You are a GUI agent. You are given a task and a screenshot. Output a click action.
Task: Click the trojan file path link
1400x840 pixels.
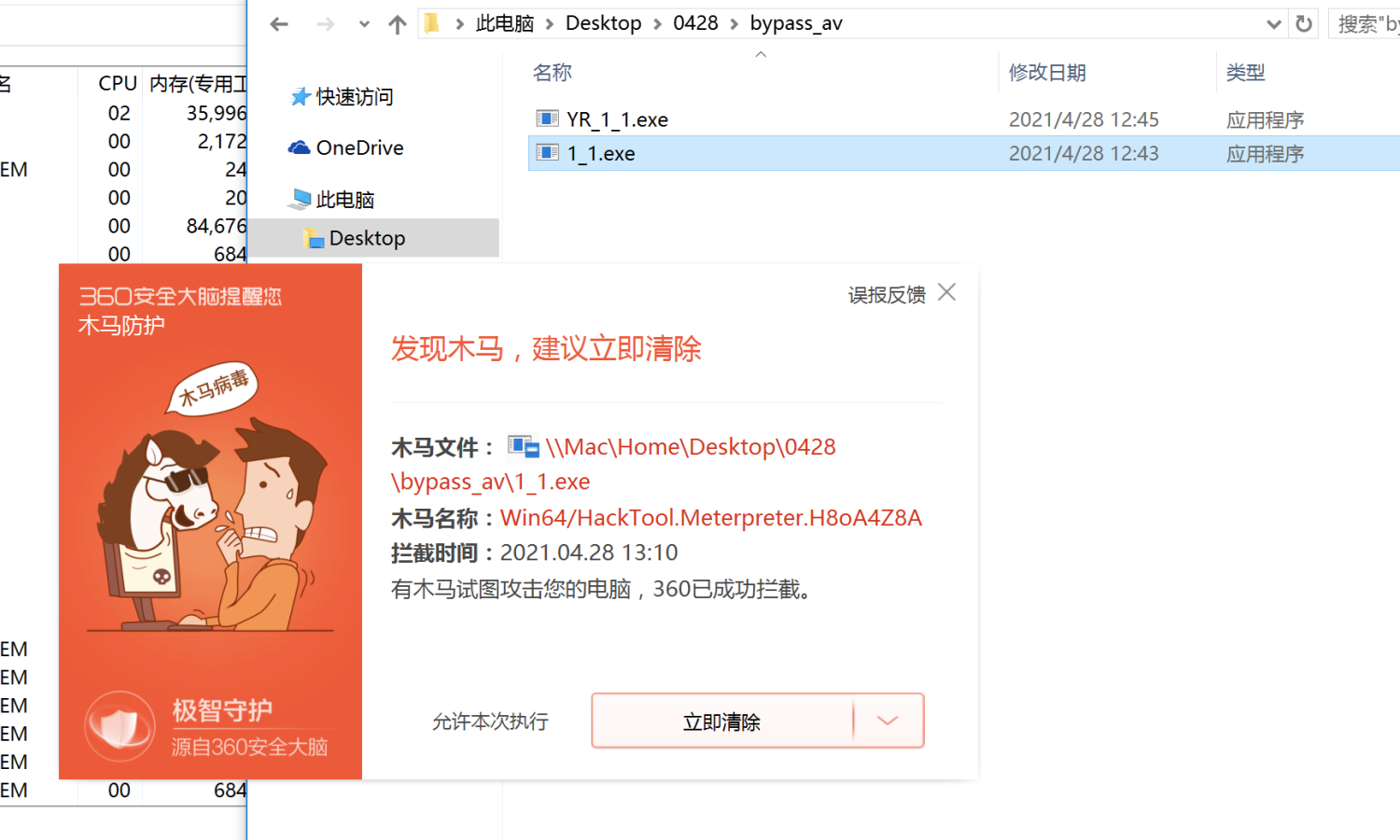click(614, 465)
